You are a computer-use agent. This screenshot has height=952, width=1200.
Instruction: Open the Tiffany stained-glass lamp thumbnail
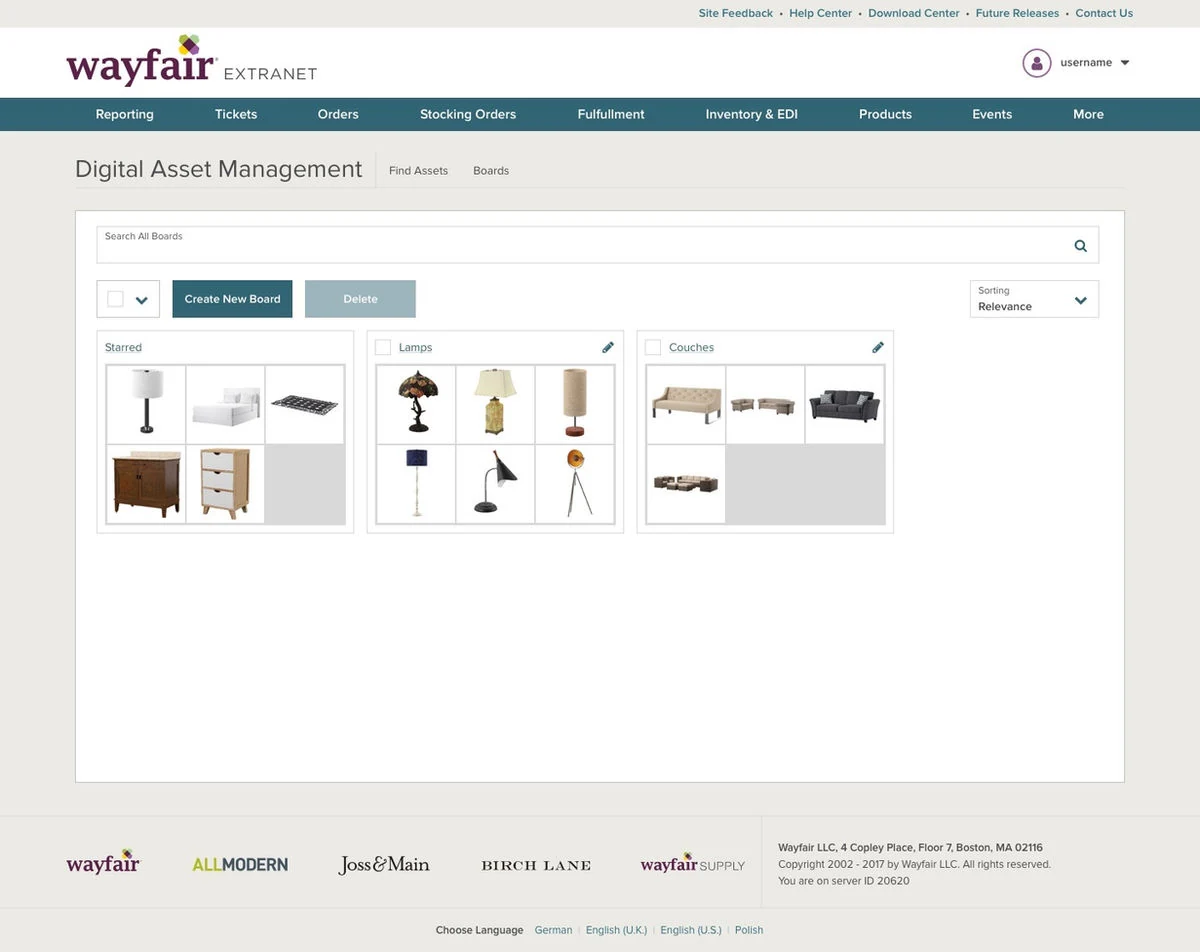[416, 404]
